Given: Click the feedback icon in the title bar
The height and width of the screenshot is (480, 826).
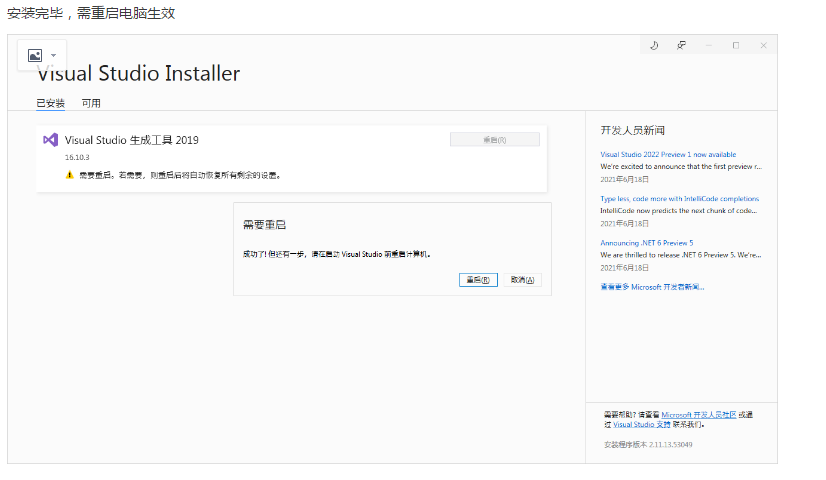Looking at the screenshot, I should tap(681, 46).
